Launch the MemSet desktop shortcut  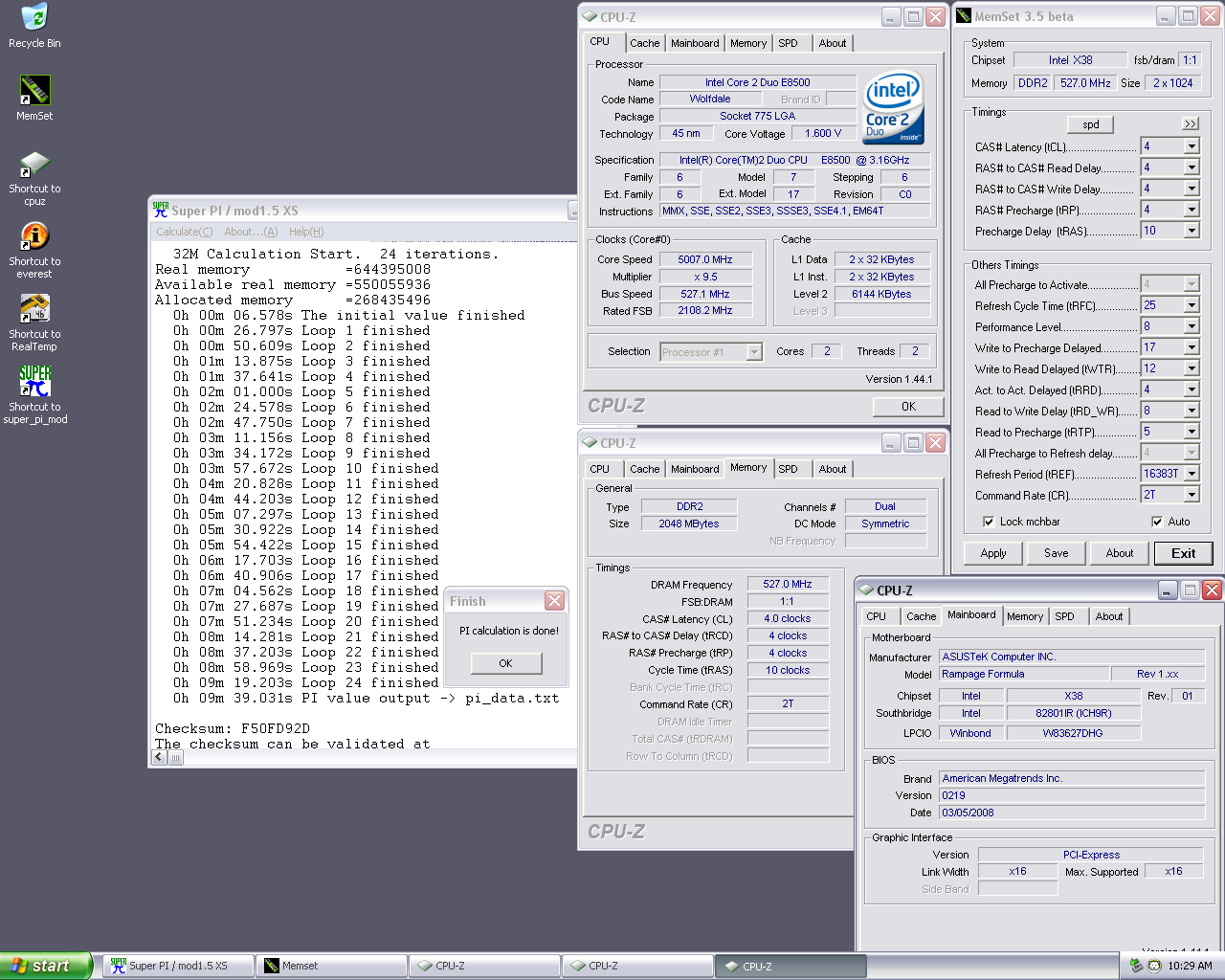tap(34, 90)
